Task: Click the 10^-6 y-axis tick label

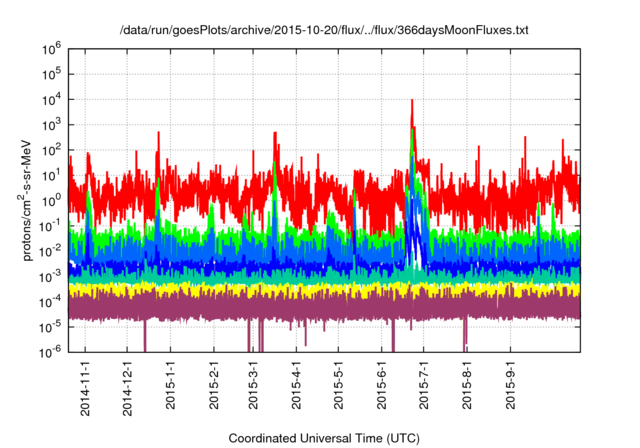Action: coord(50,352)
